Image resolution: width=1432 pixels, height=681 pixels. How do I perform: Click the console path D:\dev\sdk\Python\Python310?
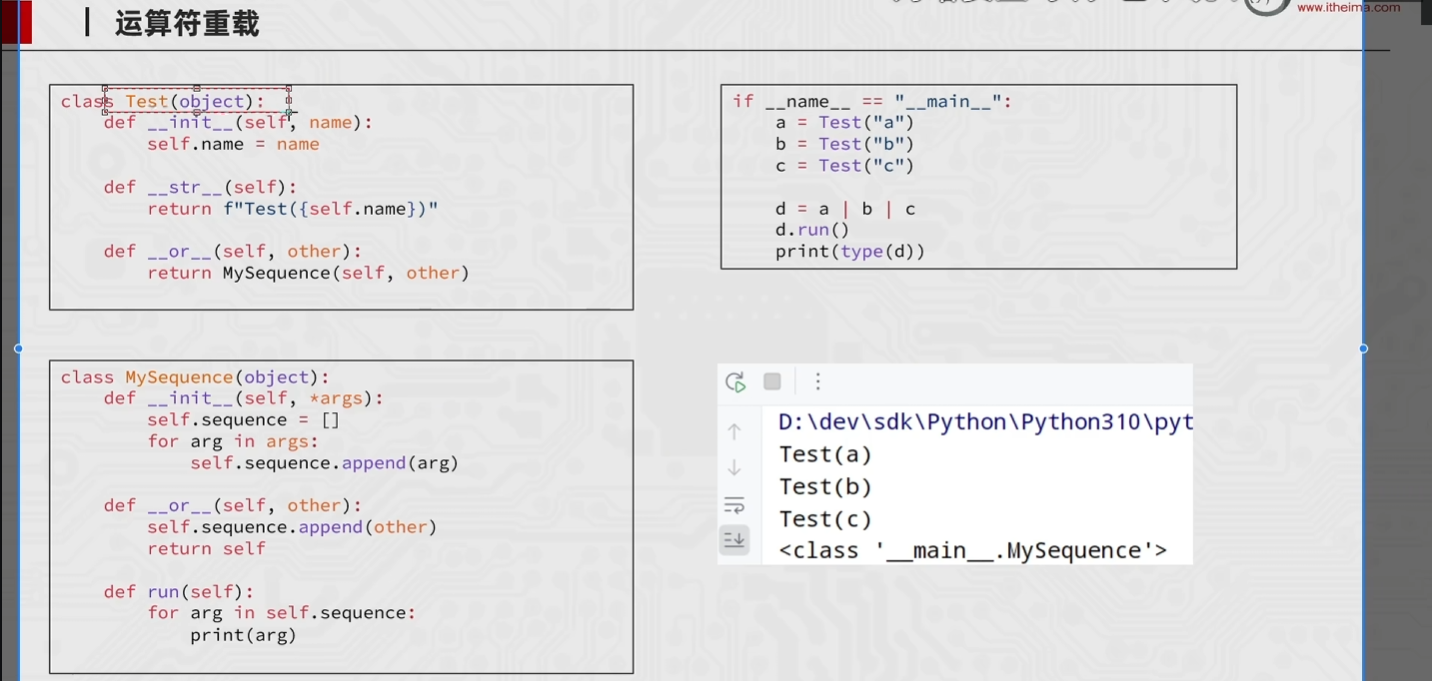coord(985,422)
